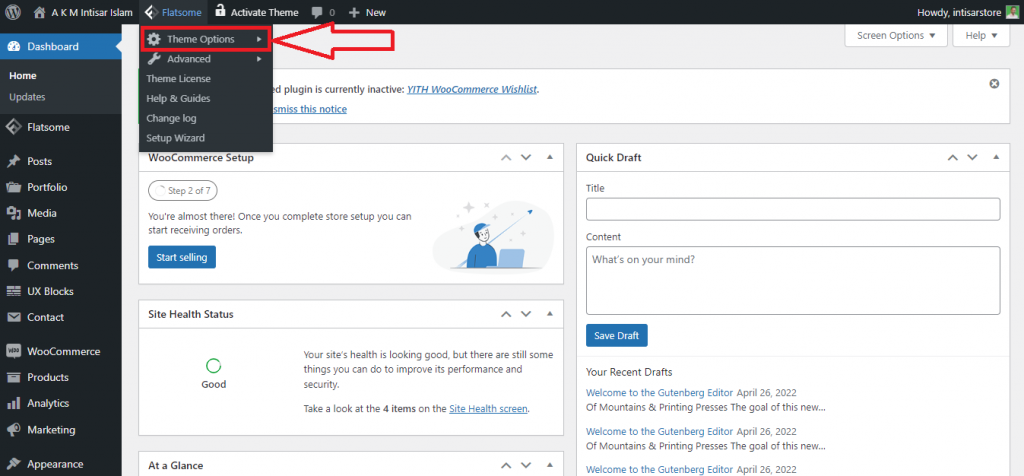Collapse the Site Health Status panel
This screenshot has width=1024, height=476.
(549, 314)
